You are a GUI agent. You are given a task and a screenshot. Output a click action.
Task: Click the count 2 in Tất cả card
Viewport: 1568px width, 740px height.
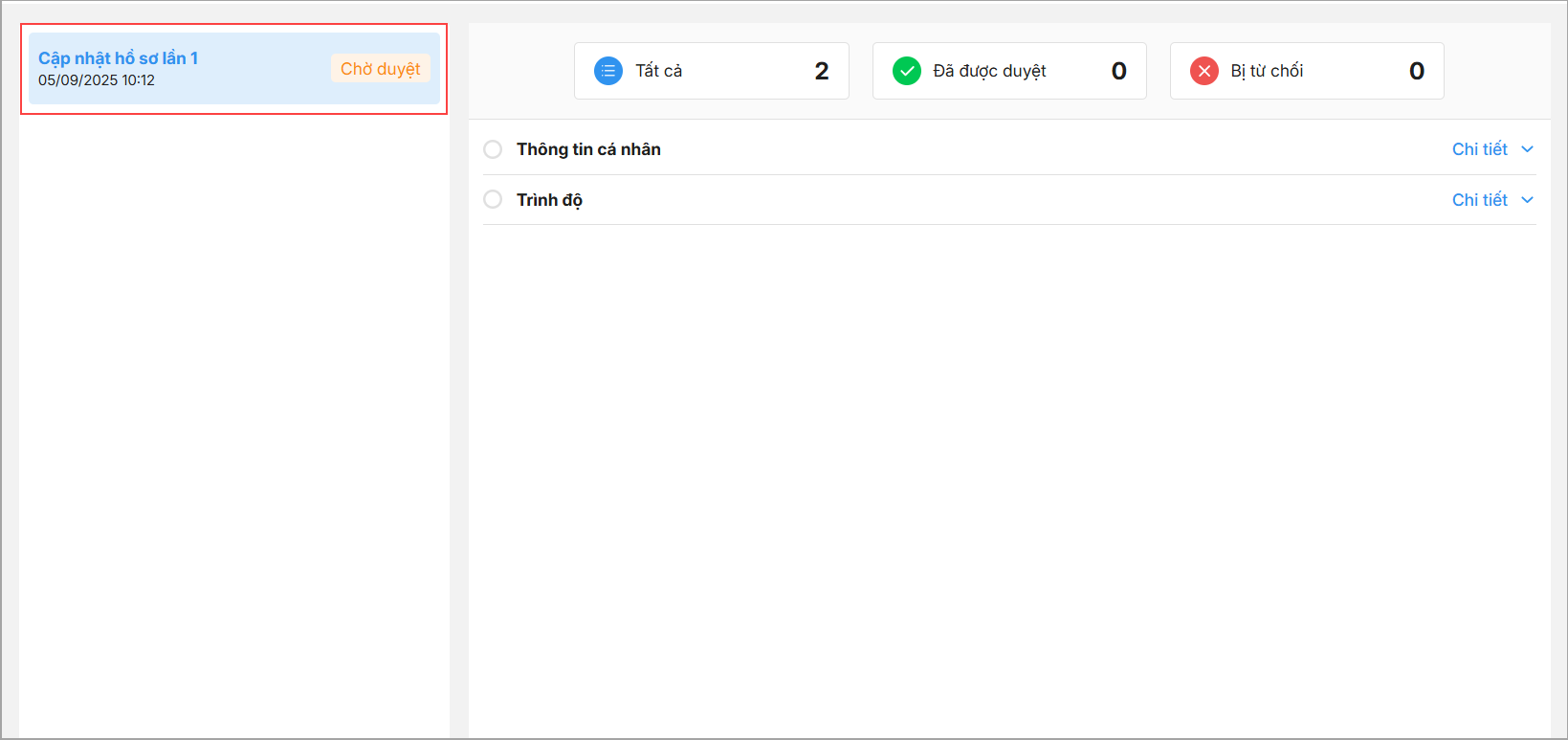click(821, 71)
